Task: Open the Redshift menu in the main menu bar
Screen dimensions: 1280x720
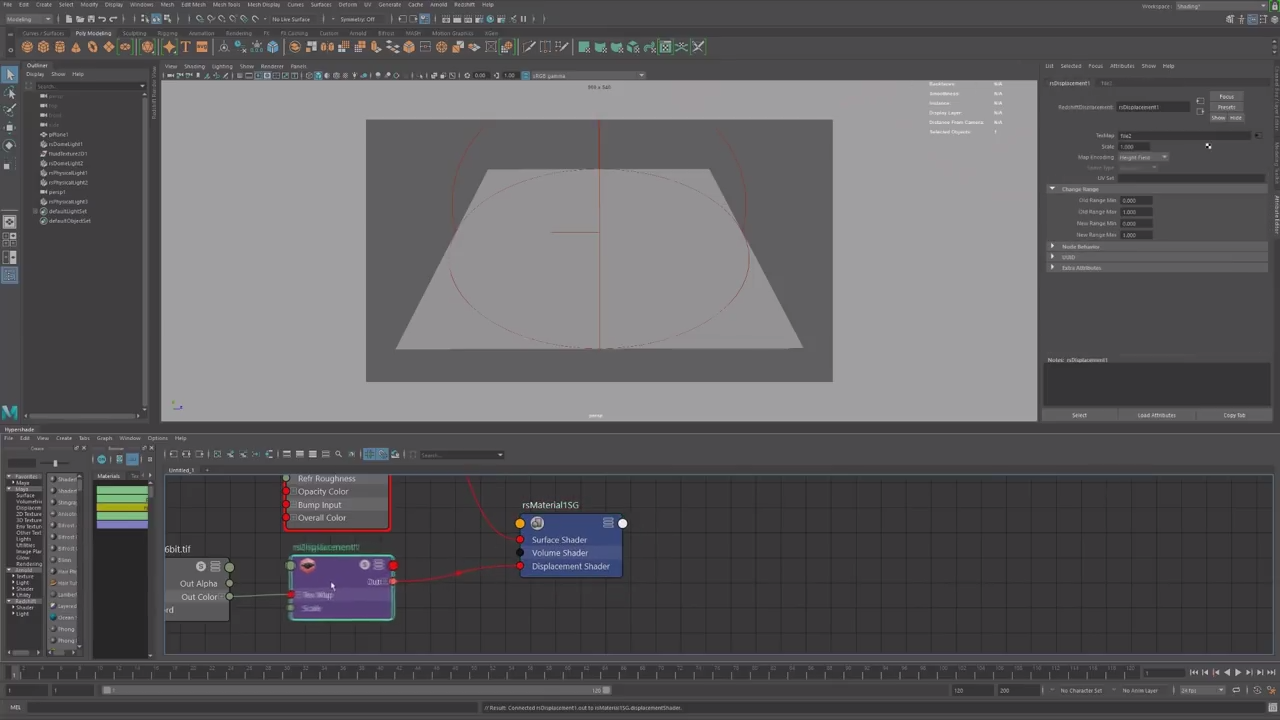Action: coord(465,5)
